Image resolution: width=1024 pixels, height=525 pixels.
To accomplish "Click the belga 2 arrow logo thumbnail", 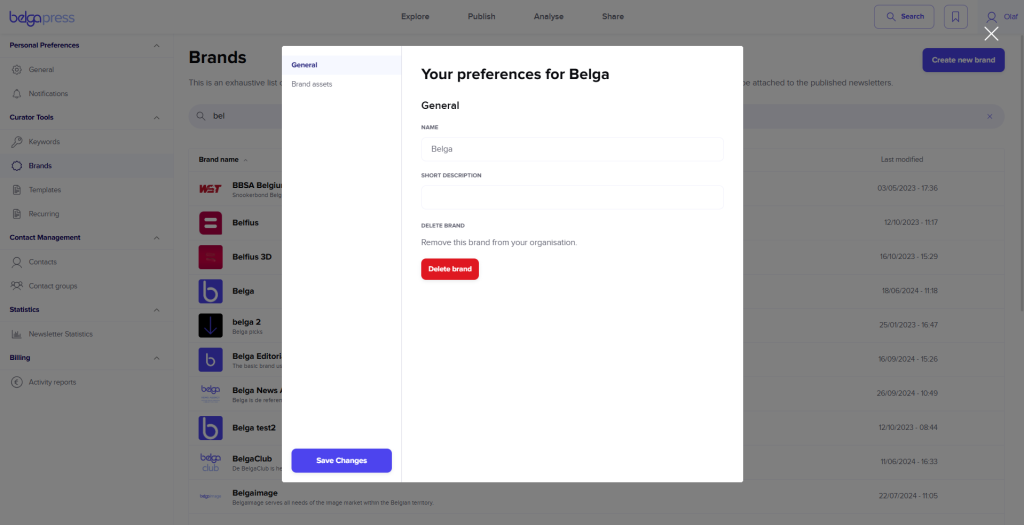I will tap(210, 325).
